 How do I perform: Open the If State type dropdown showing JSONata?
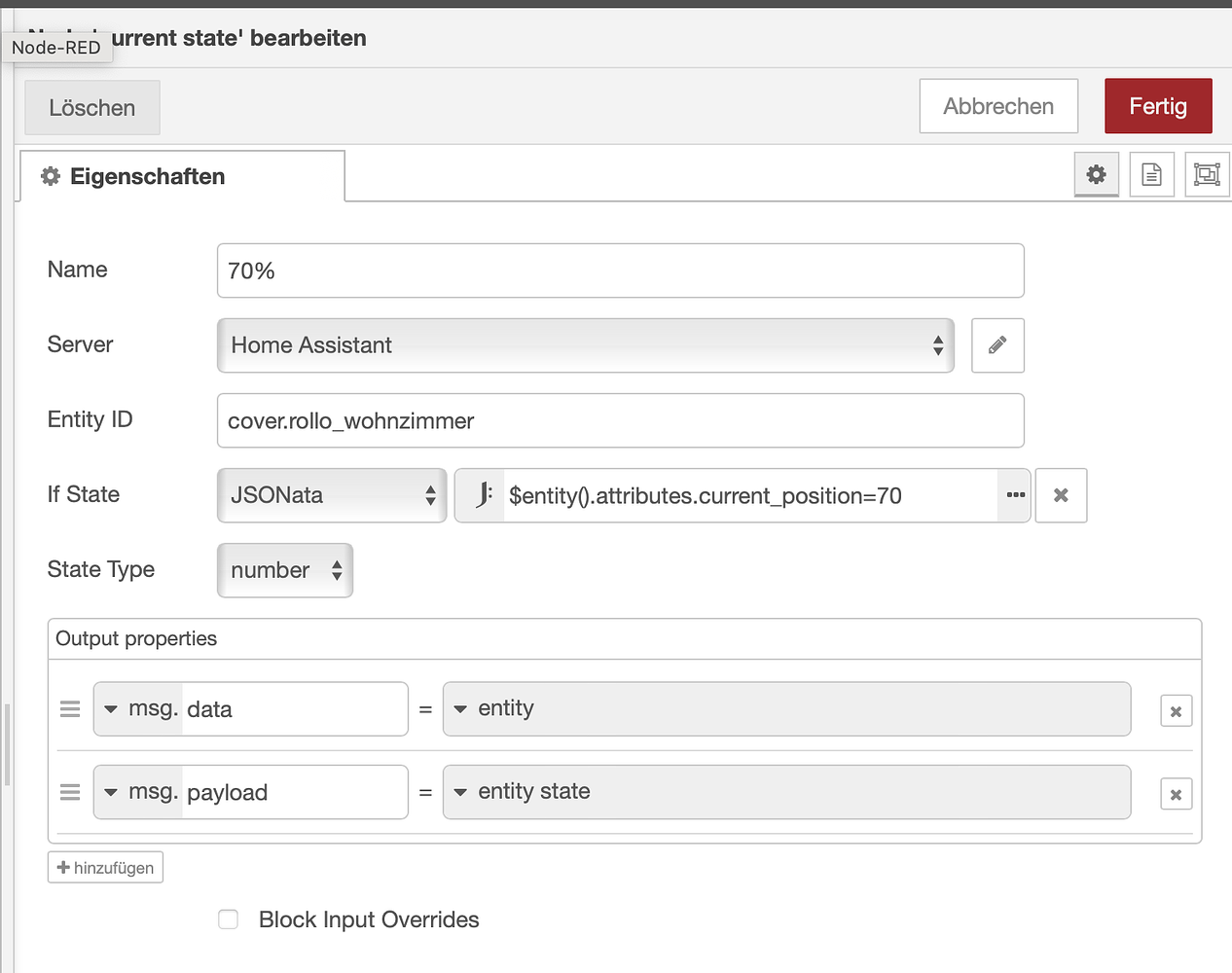coord(331,495)
